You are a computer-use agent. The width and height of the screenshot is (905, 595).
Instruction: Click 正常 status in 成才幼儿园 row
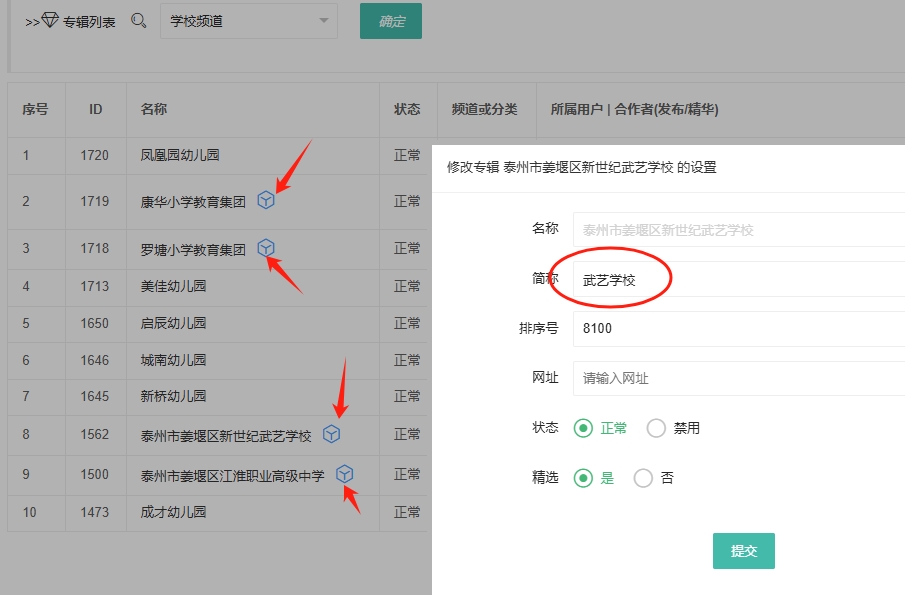407,512
